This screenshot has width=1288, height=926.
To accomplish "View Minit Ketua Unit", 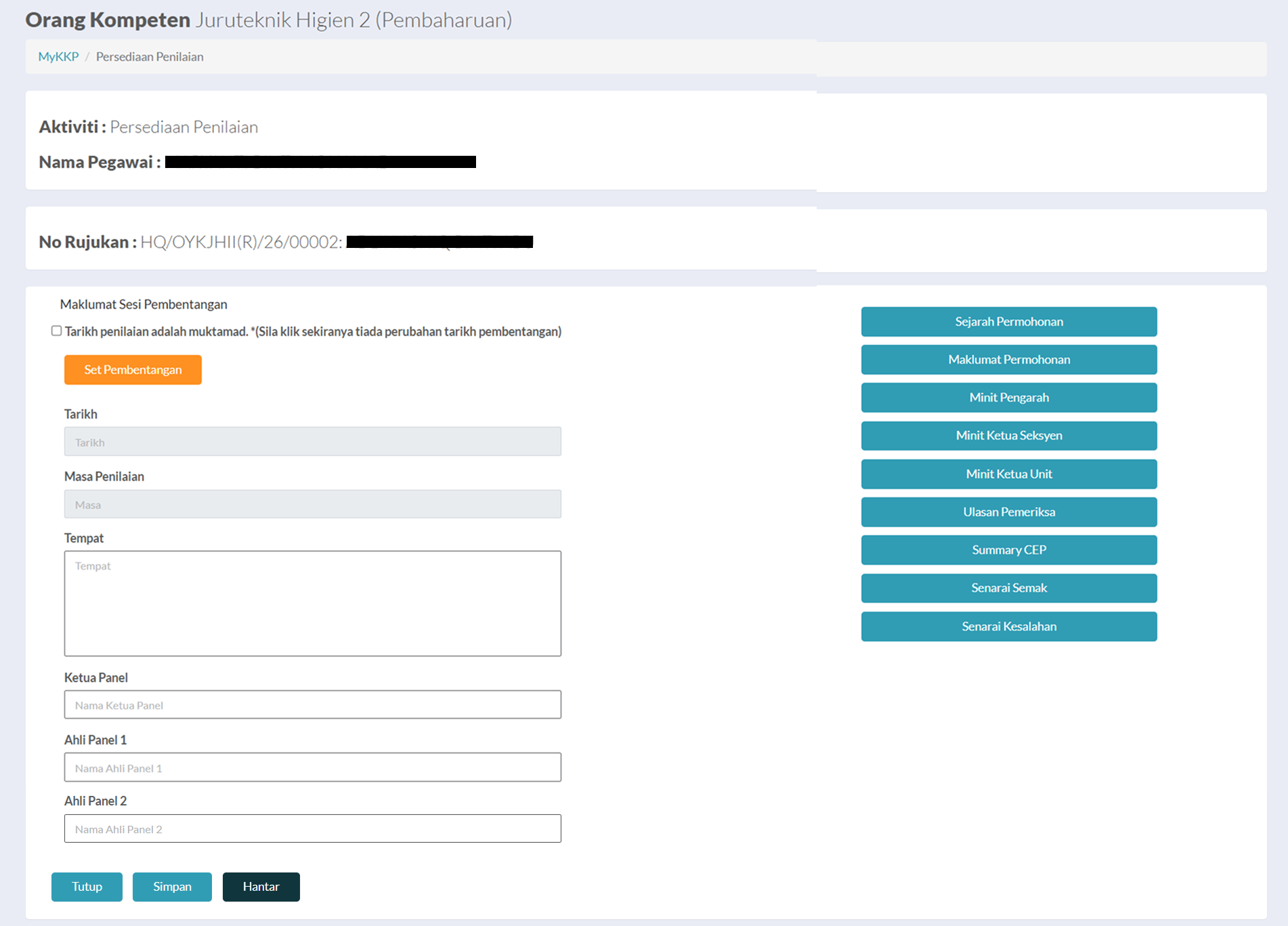I will [1009, 474].
